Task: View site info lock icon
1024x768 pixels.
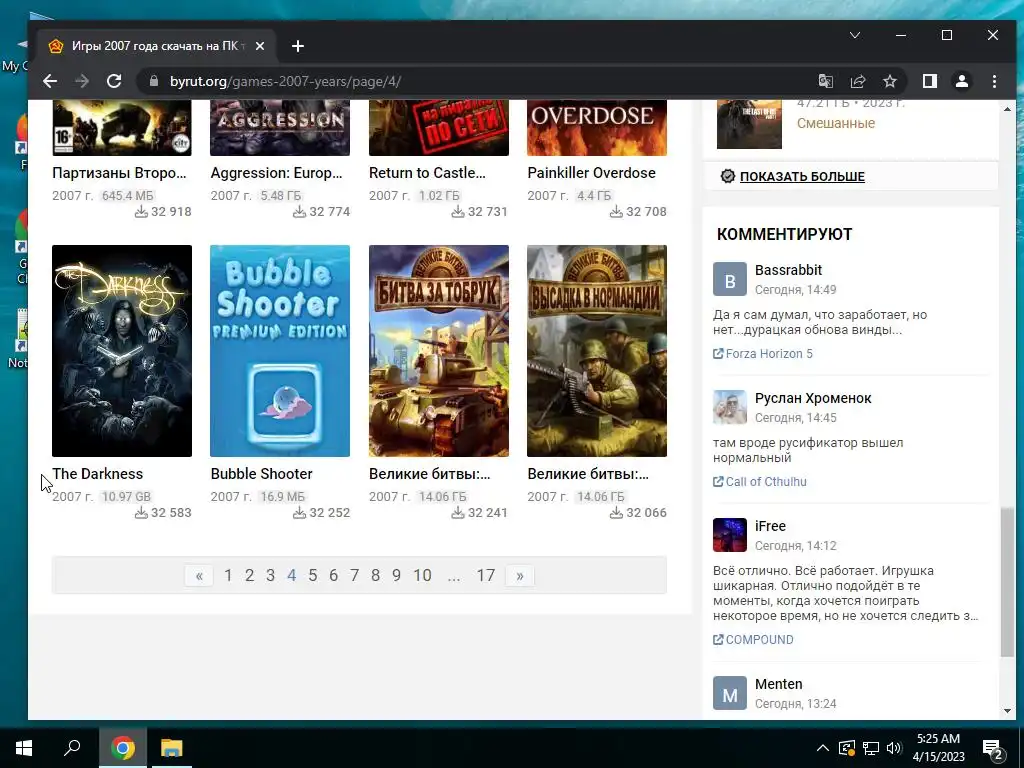Action: pos(154,82)
